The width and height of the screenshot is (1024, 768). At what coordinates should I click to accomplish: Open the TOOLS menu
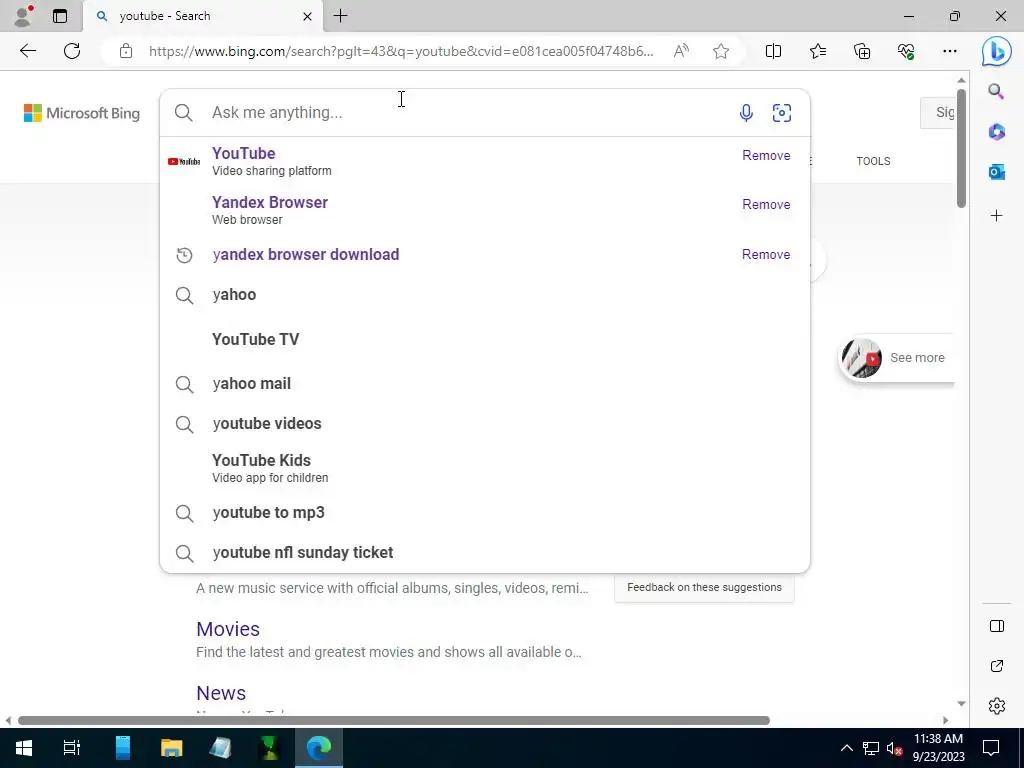(x=873, y=161)
